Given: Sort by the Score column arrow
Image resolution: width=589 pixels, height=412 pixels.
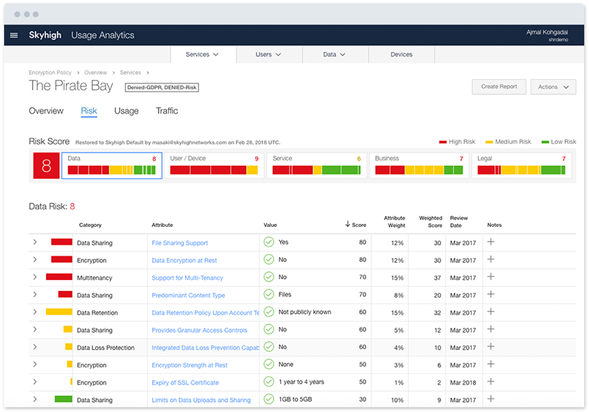Looking at the screenshot, I should click(347, 224).
